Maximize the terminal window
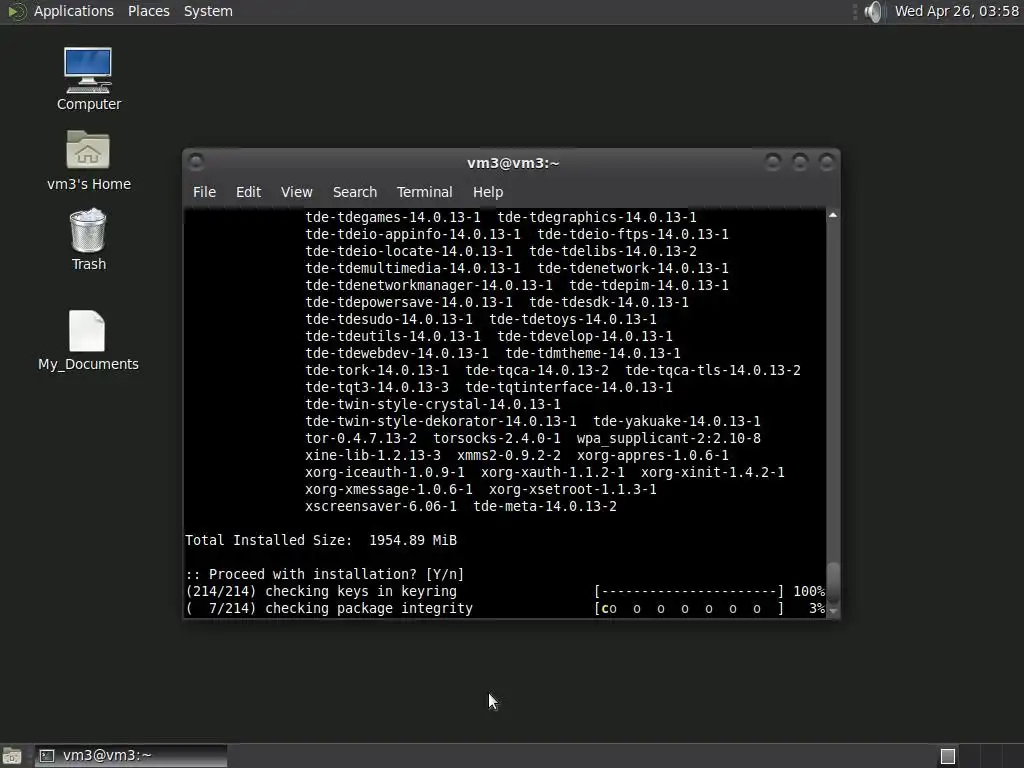 point(800,161)
